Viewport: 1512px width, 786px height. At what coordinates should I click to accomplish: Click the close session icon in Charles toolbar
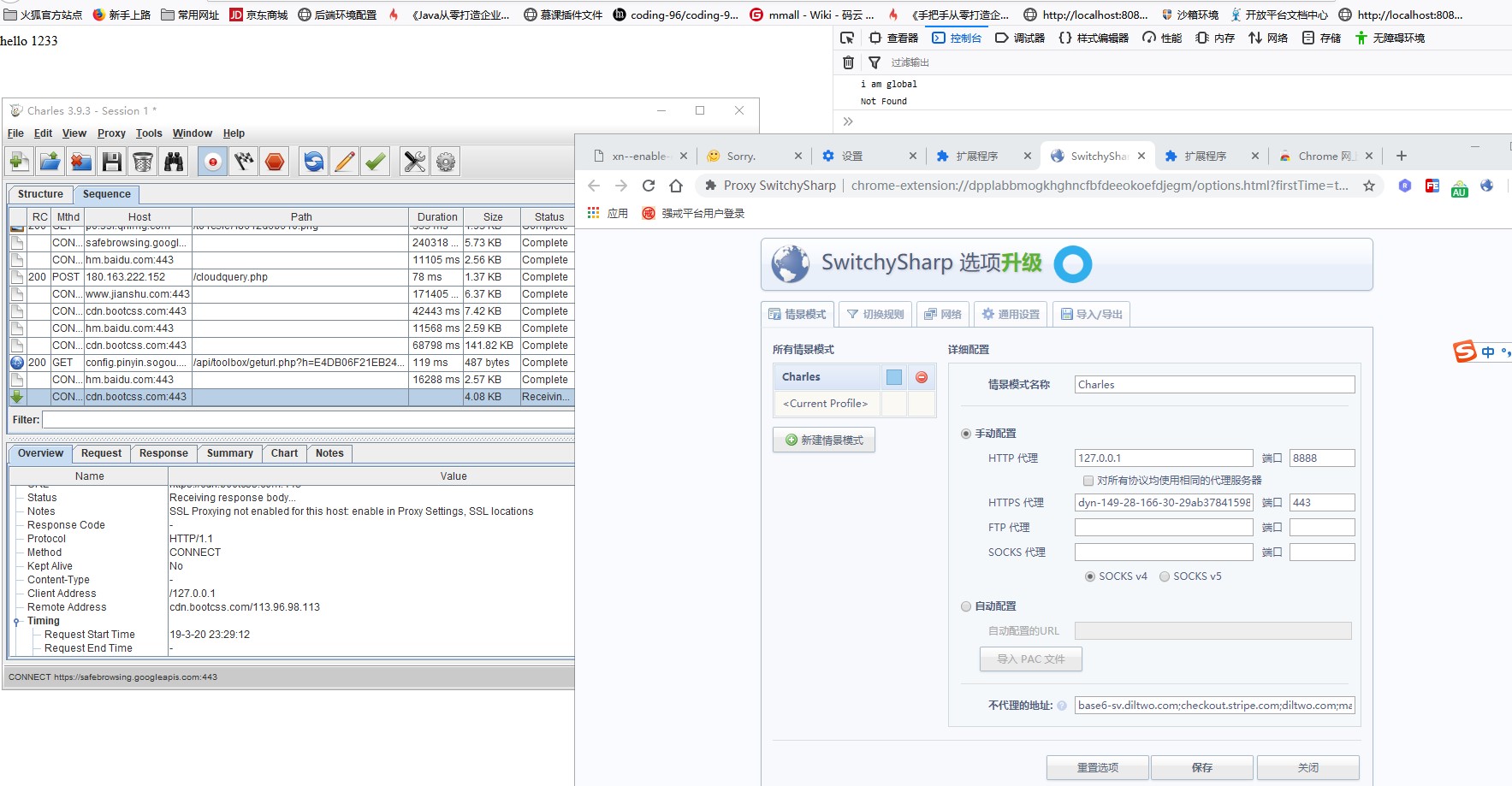click(81, 162)
